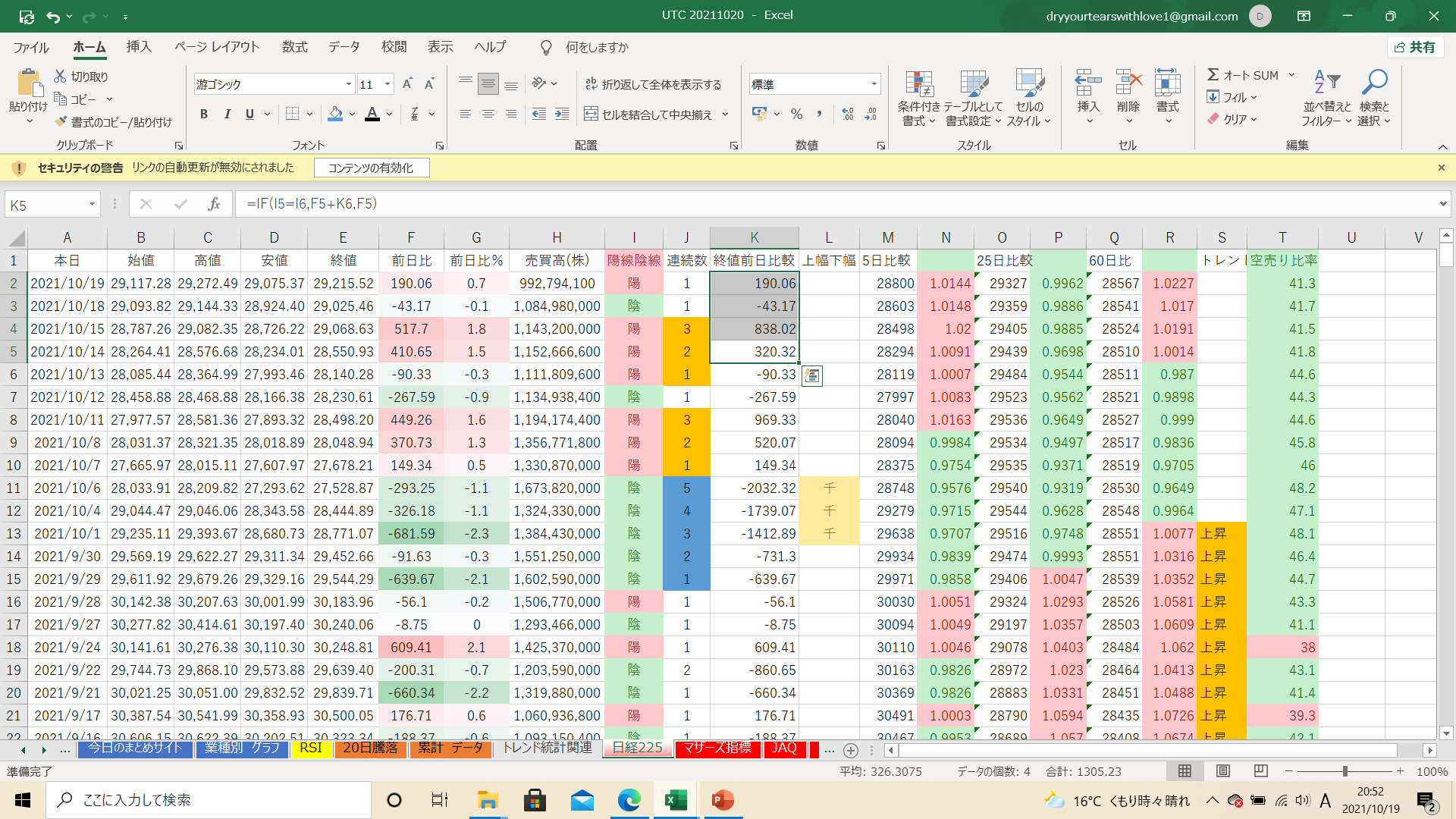Toggle Bold formatting
The width and height of the screenshot is (1456, 819).
204,115
